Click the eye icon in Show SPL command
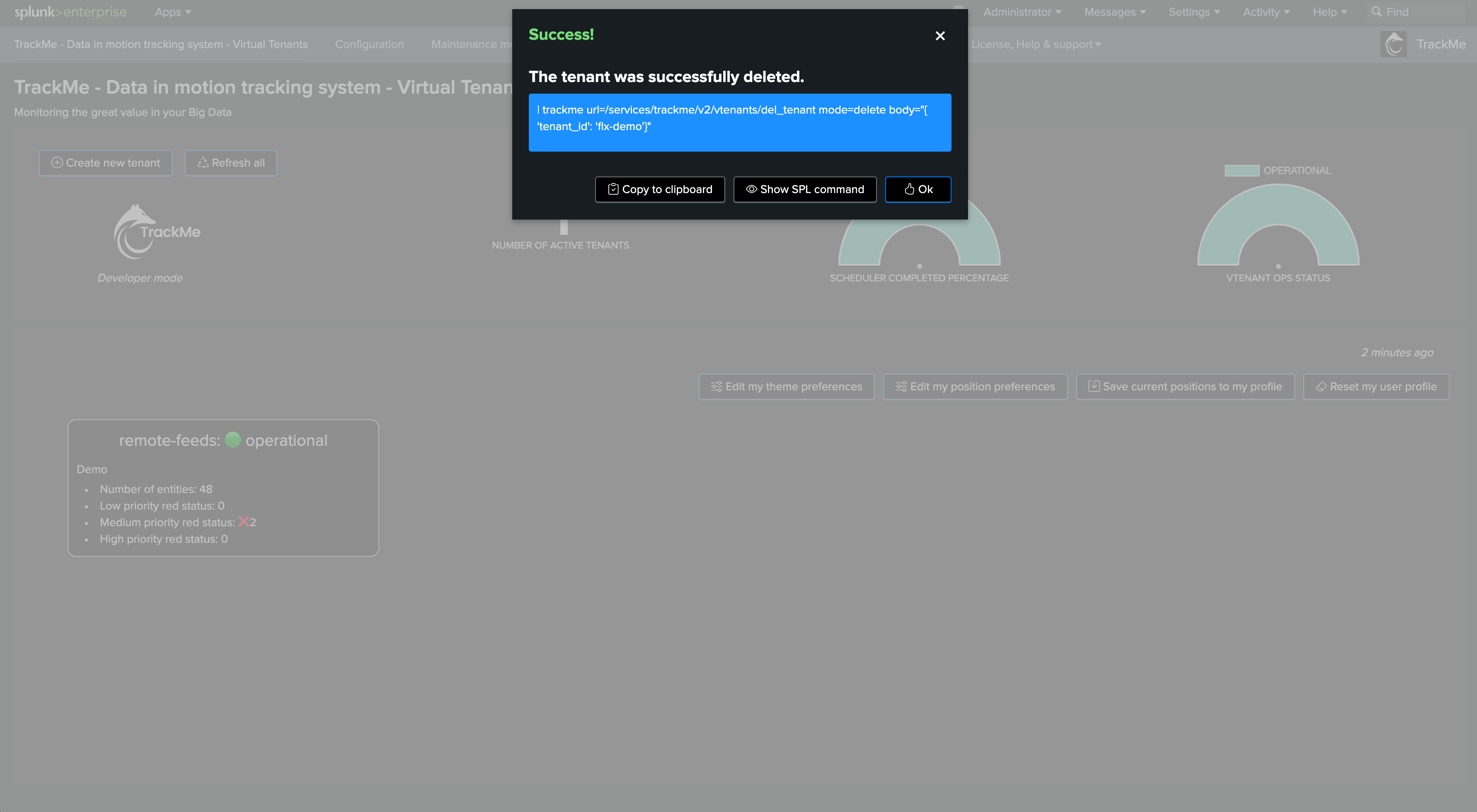The image size is (1477, 812). coord(751,189)
